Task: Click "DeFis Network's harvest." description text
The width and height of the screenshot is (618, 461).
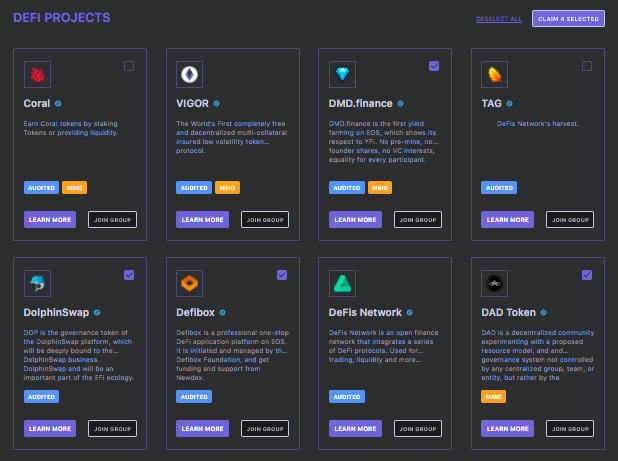Action: click(x=538, y=124)
